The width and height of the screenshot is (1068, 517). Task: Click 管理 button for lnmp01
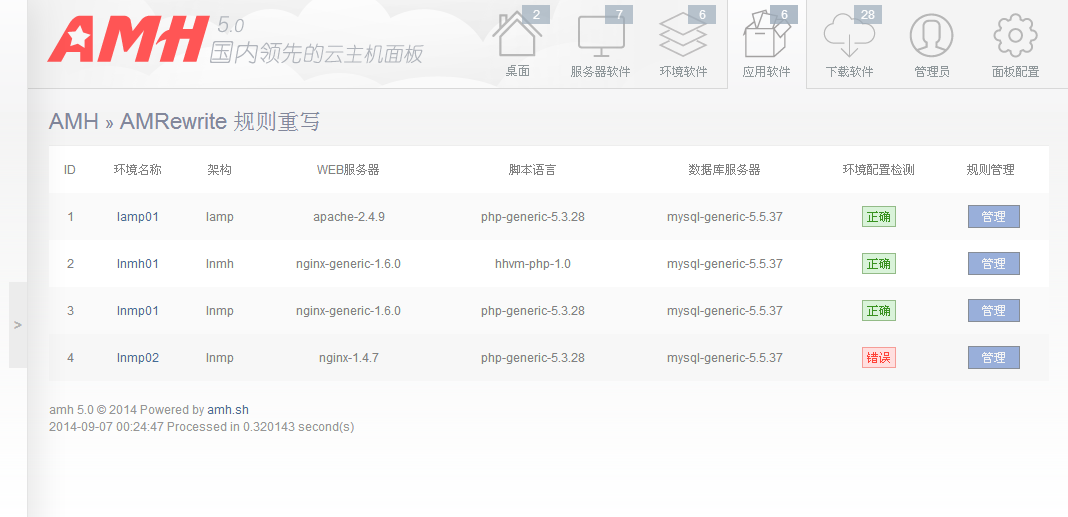click(x=993, y=311)
